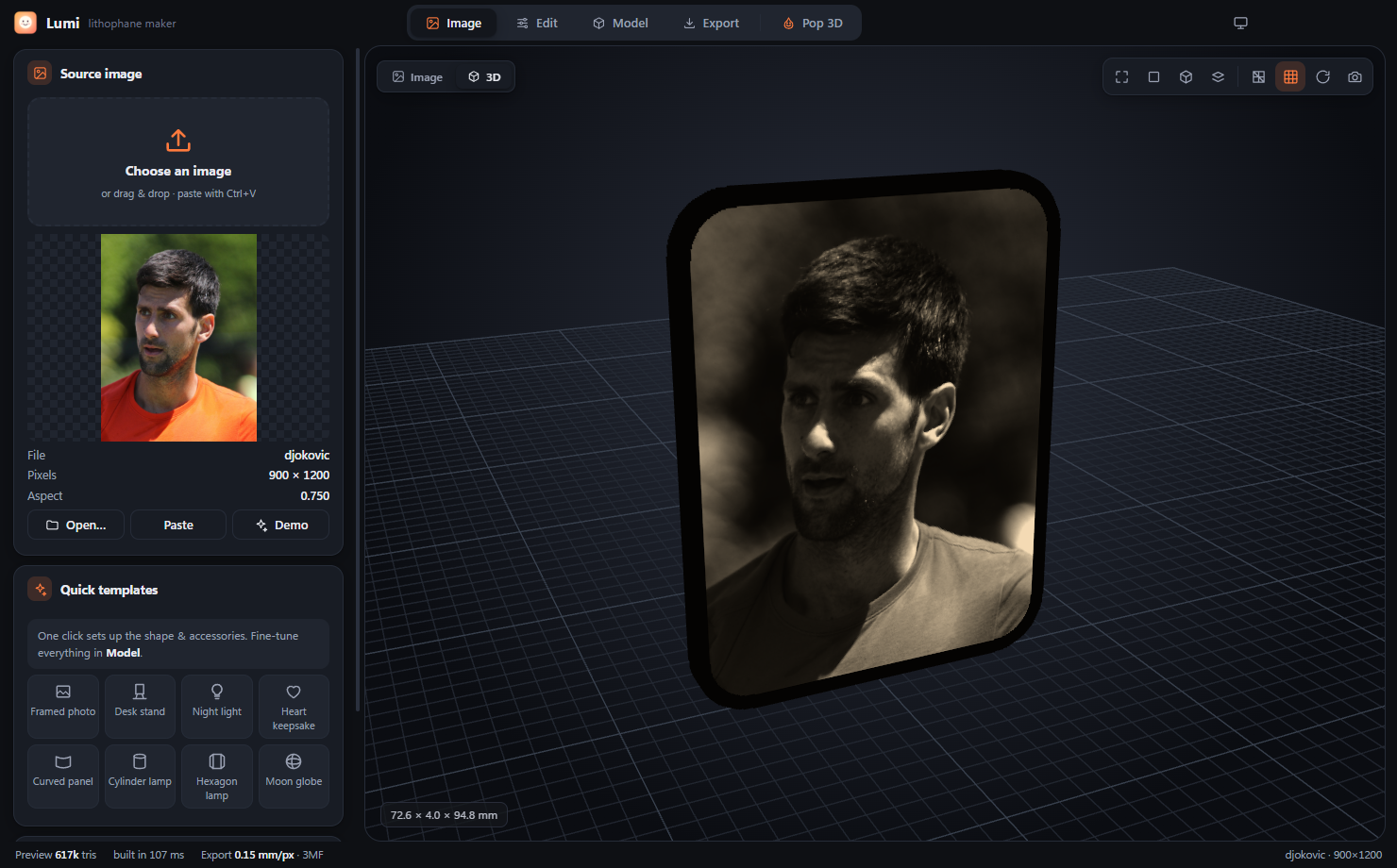Apply the Cylinder lamp template
1397x868 pixels.
[140, 776]
